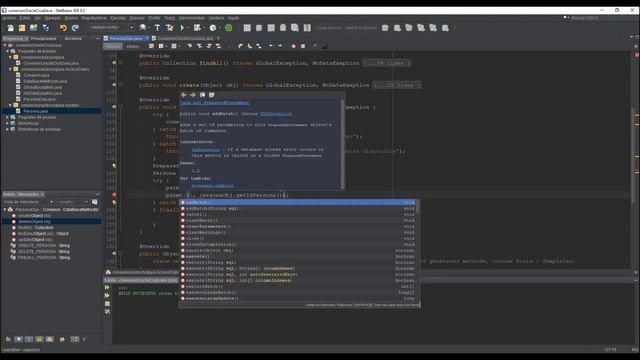
Task: Select CREATE_PERSONA String field in Navigator
Action: 44,246
